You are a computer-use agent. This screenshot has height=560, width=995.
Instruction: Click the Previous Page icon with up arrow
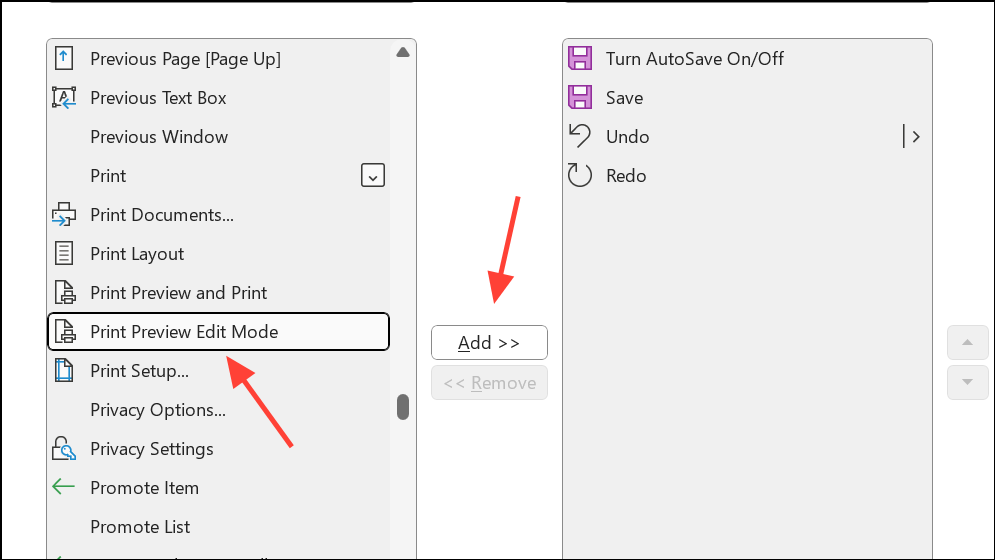coord(63,58)
